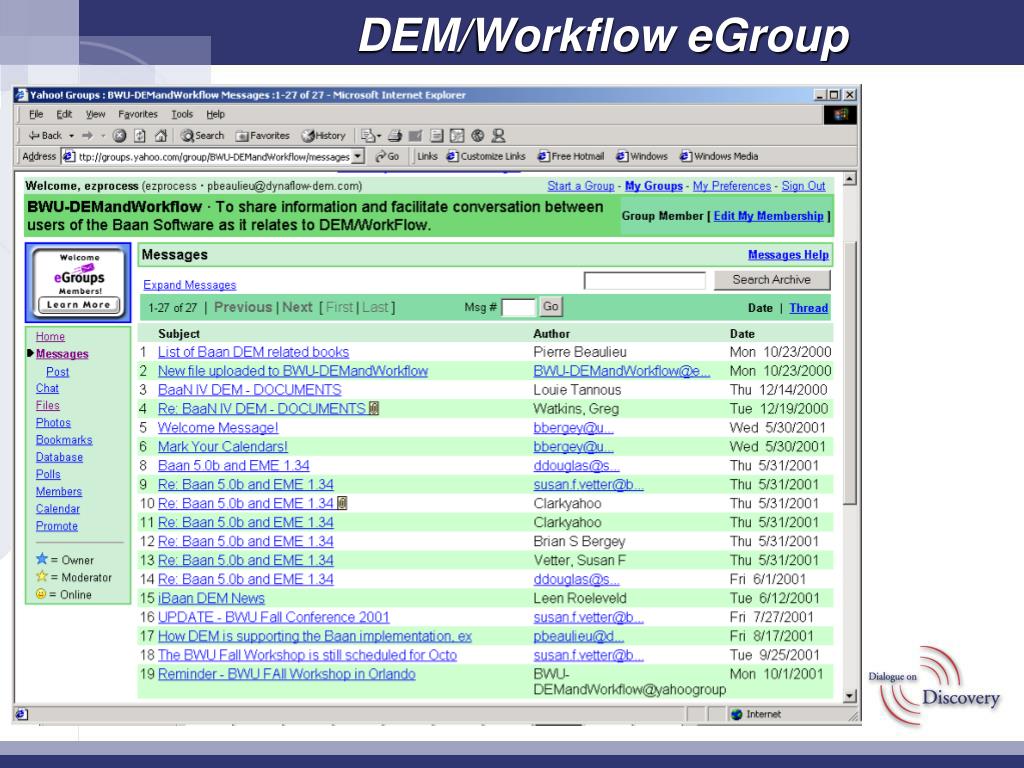
Task: Open the Members sidebar link
Action: coord(59,492)
